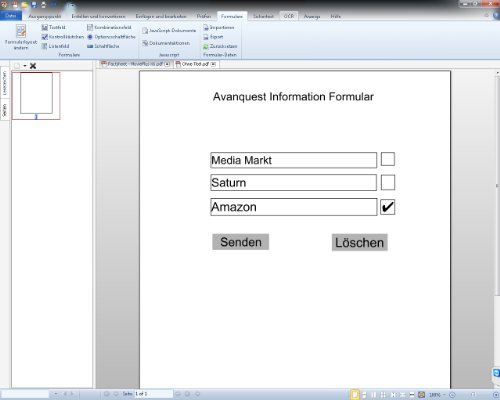Click the help icon at top right

pos(496,16)
